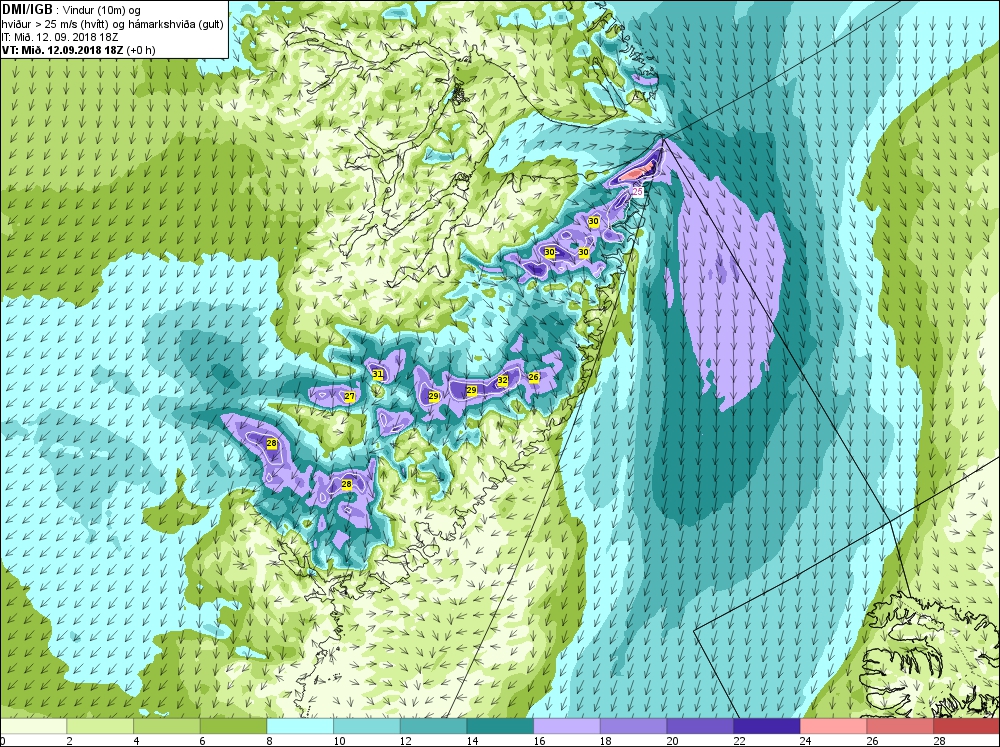This screenshot has width=1000, height=747.
Task: Click the legend scale value '8'
Action: tap(269, 741)
